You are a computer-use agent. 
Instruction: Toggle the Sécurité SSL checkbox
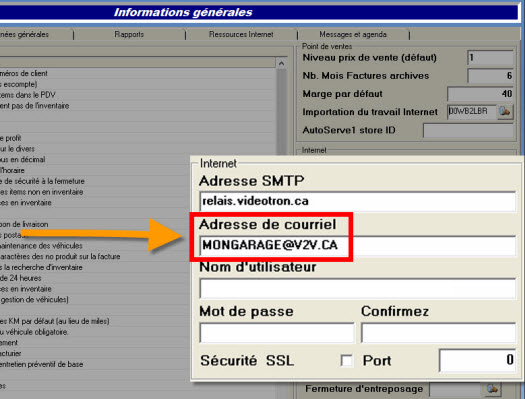point(346,361)
